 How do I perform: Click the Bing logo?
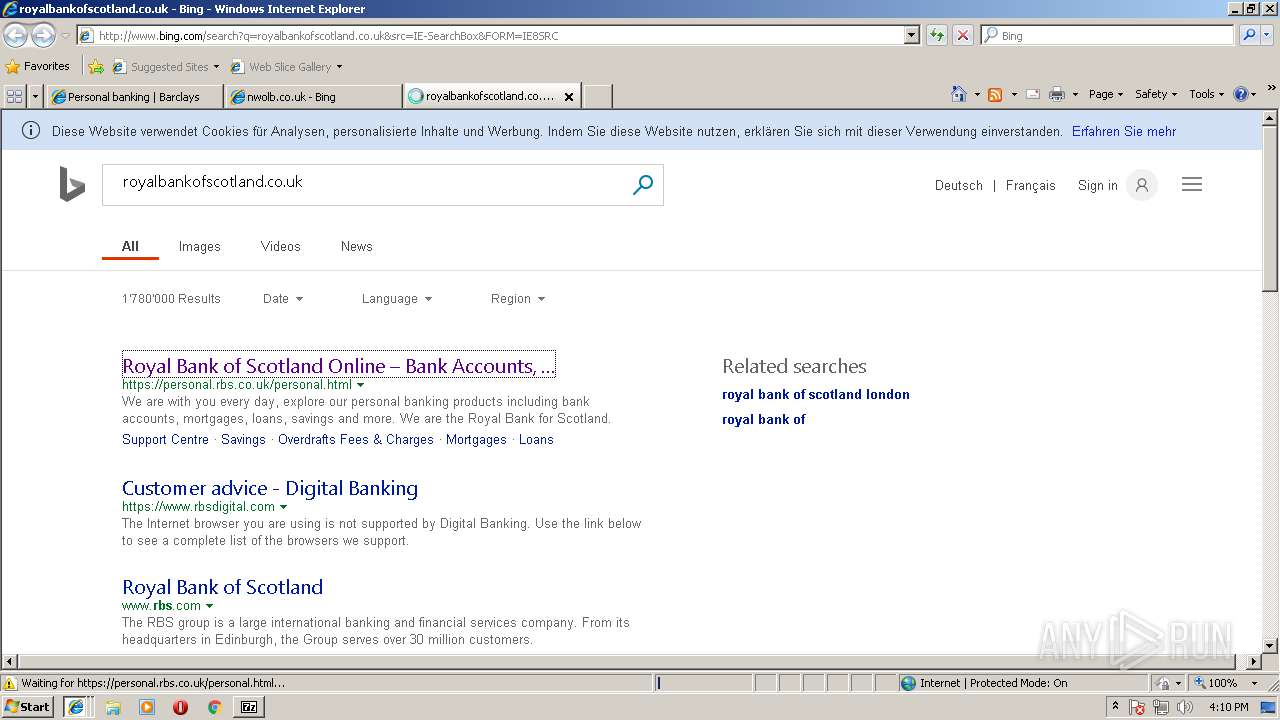click(72, 185)
